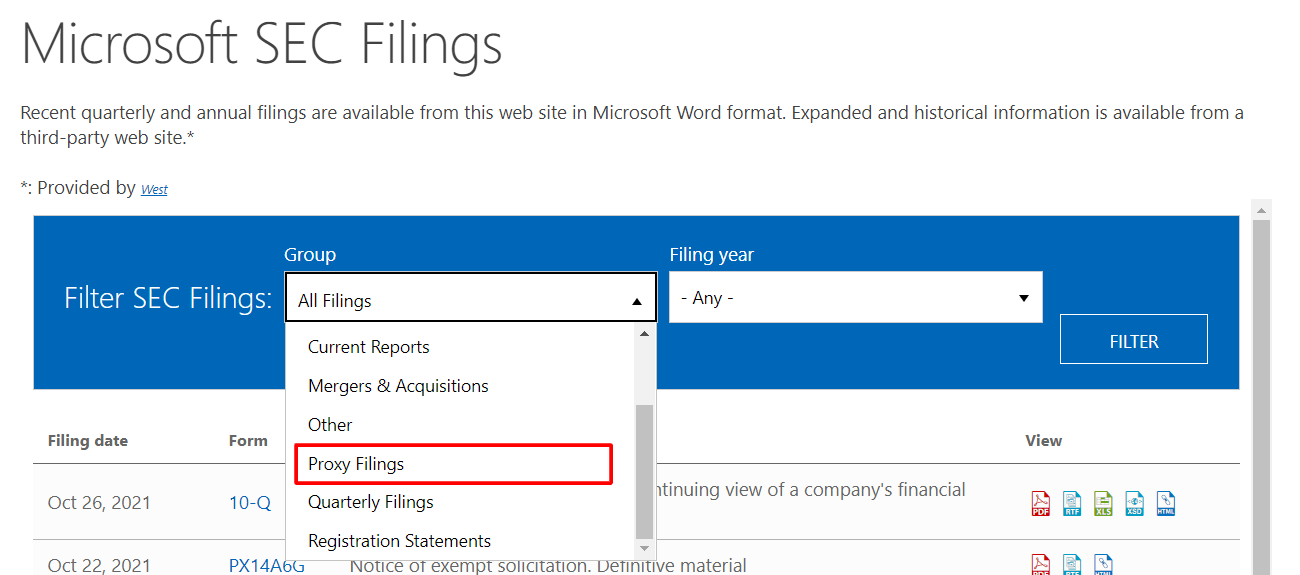Click the Filing date column header

coord(88,440)
